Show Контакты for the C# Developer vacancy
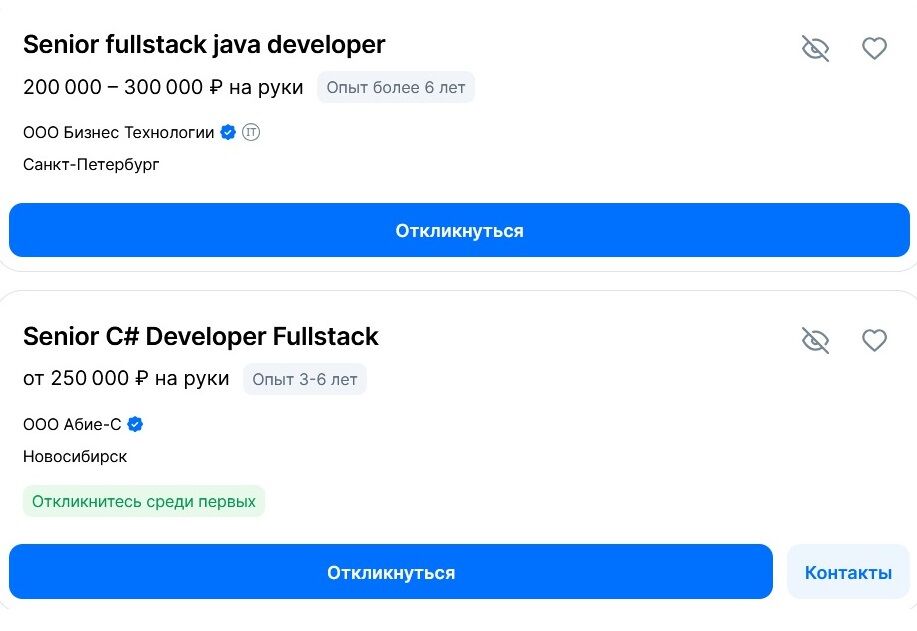917x631 pixels. click(848, 572)
